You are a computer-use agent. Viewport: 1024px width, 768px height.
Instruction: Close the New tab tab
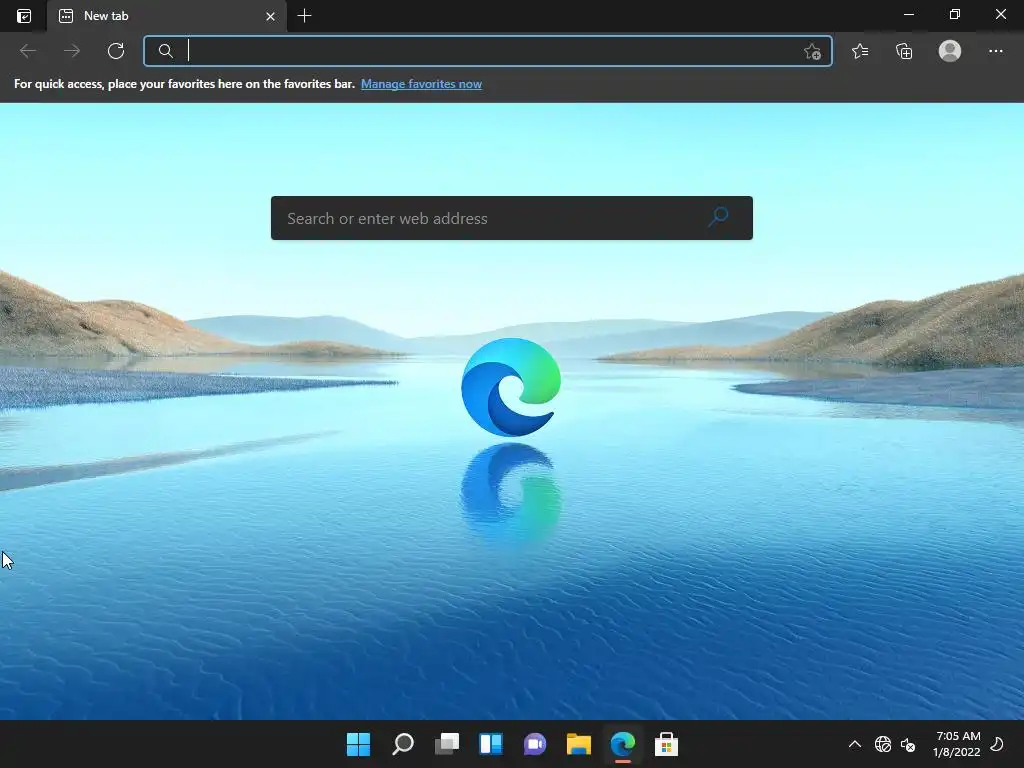pyautogui.click(x=270, y=16)
